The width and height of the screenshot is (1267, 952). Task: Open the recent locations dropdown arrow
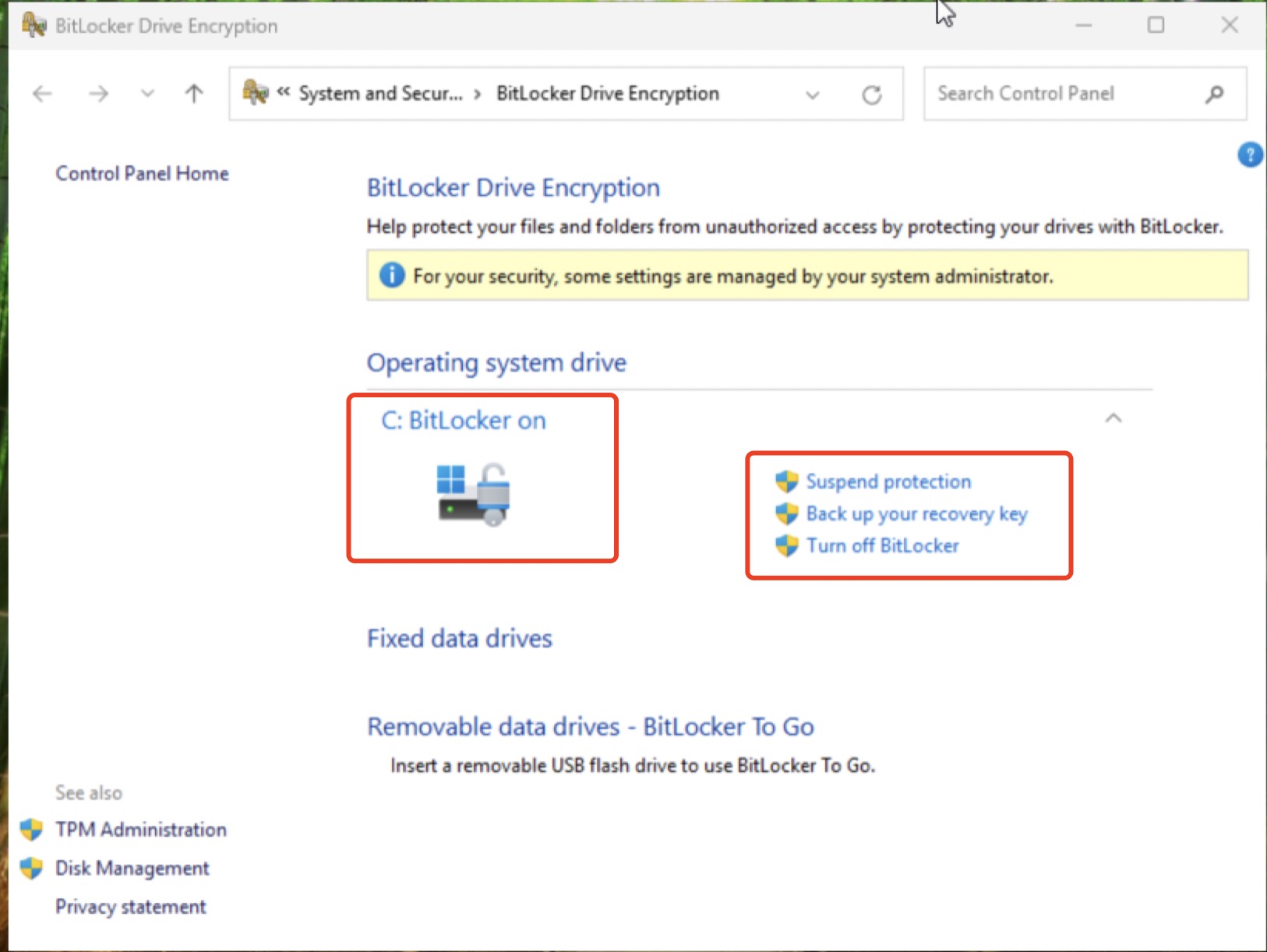[147, 94]
